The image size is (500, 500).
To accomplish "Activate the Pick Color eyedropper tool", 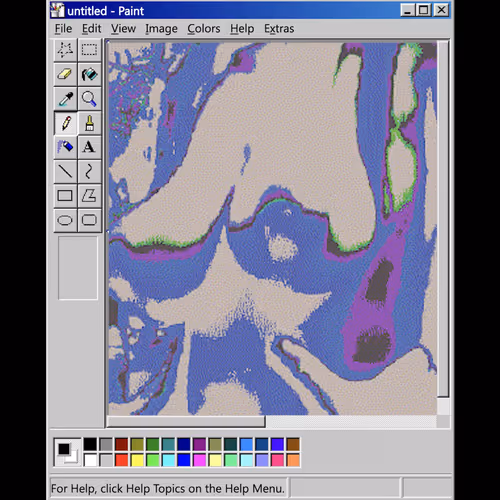I will click(65, 99).
